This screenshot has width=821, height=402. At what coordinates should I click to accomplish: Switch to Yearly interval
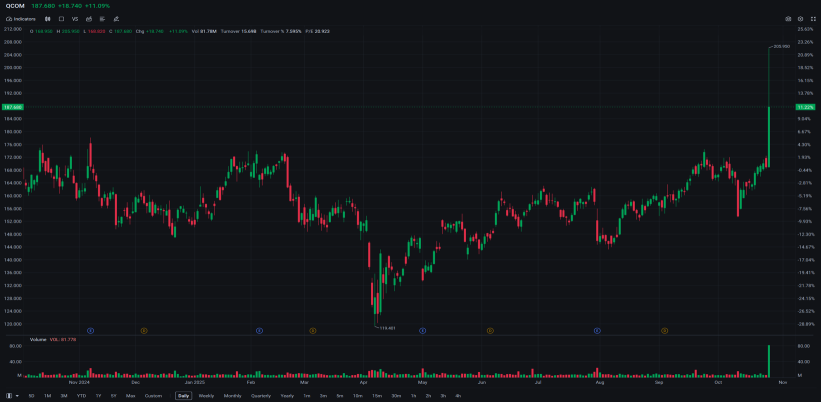click(x=287, y=396)
